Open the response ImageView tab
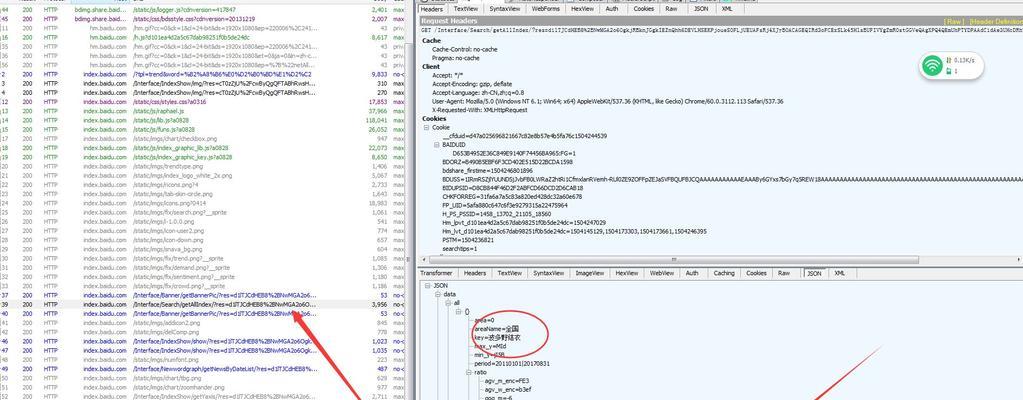Viewport: 1023px width, 400px height. tap(589, 273)
